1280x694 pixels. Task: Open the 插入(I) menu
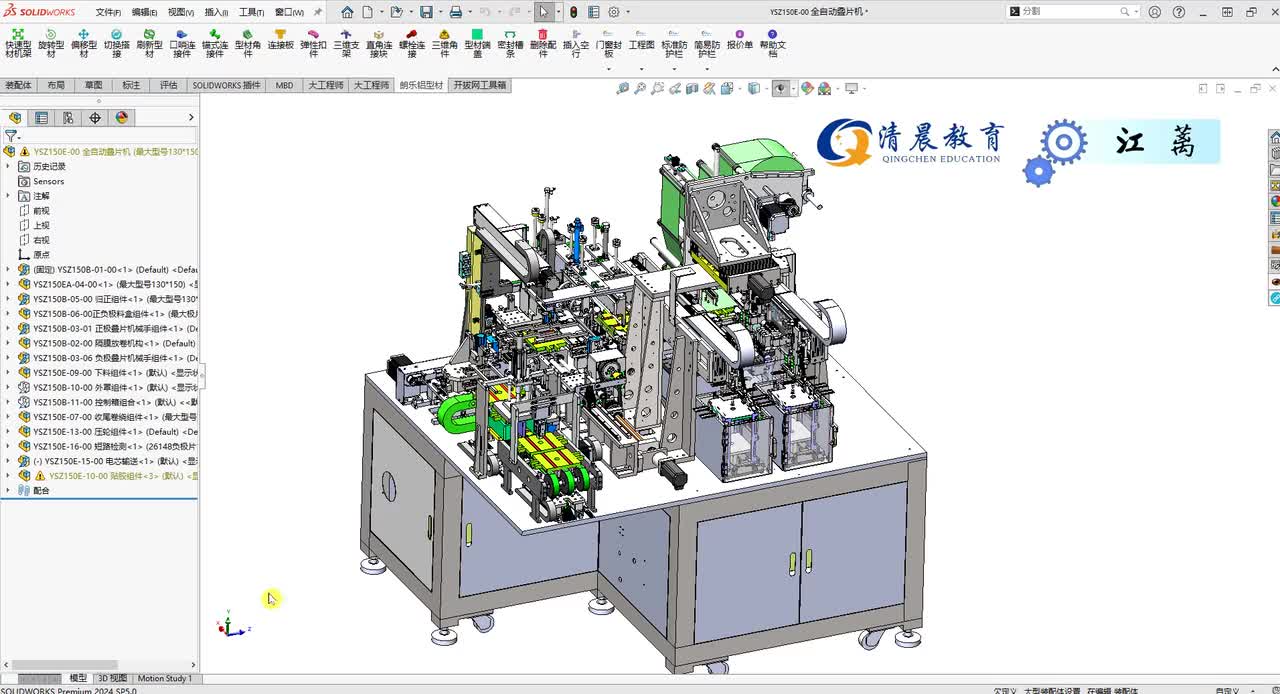(x=216, y=12)
